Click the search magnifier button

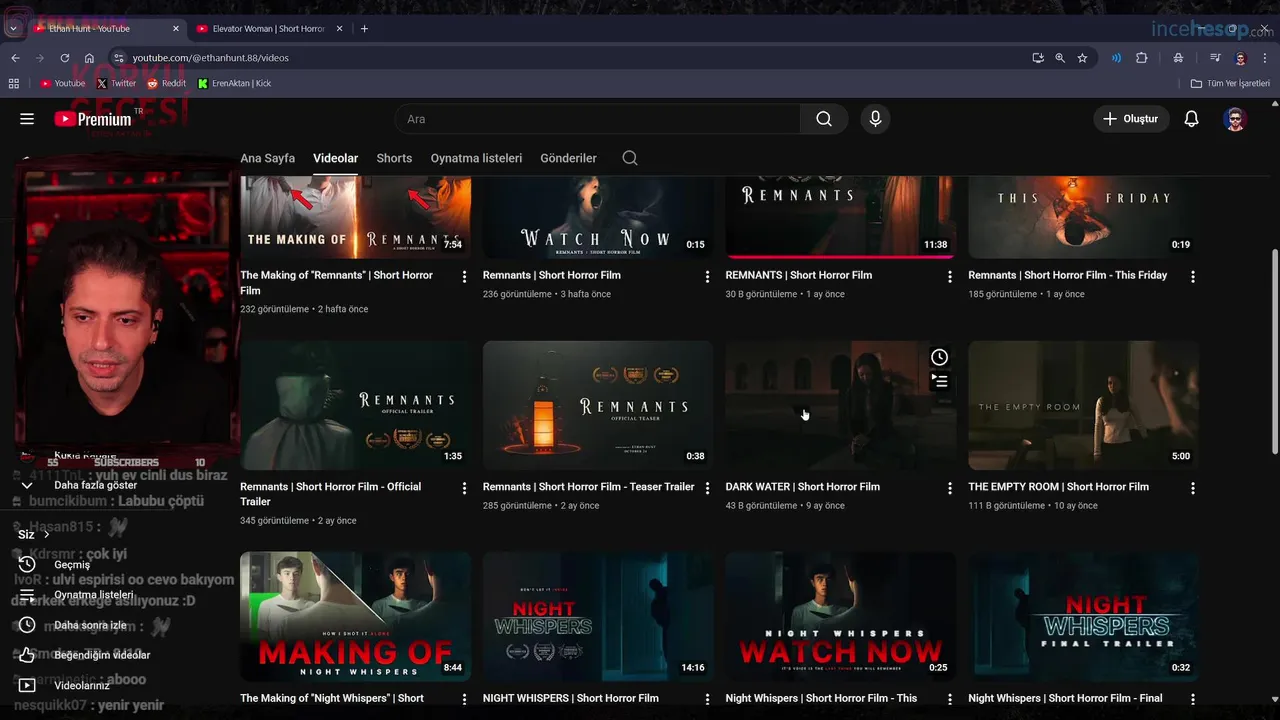[x=824, y=119]
